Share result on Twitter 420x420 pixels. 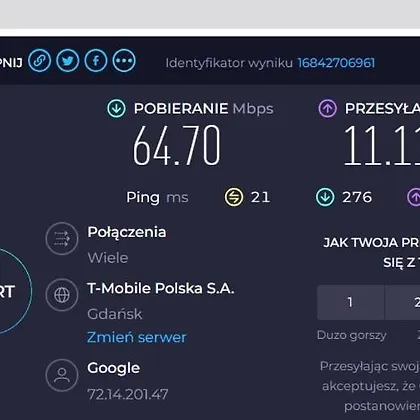(68, 61)
